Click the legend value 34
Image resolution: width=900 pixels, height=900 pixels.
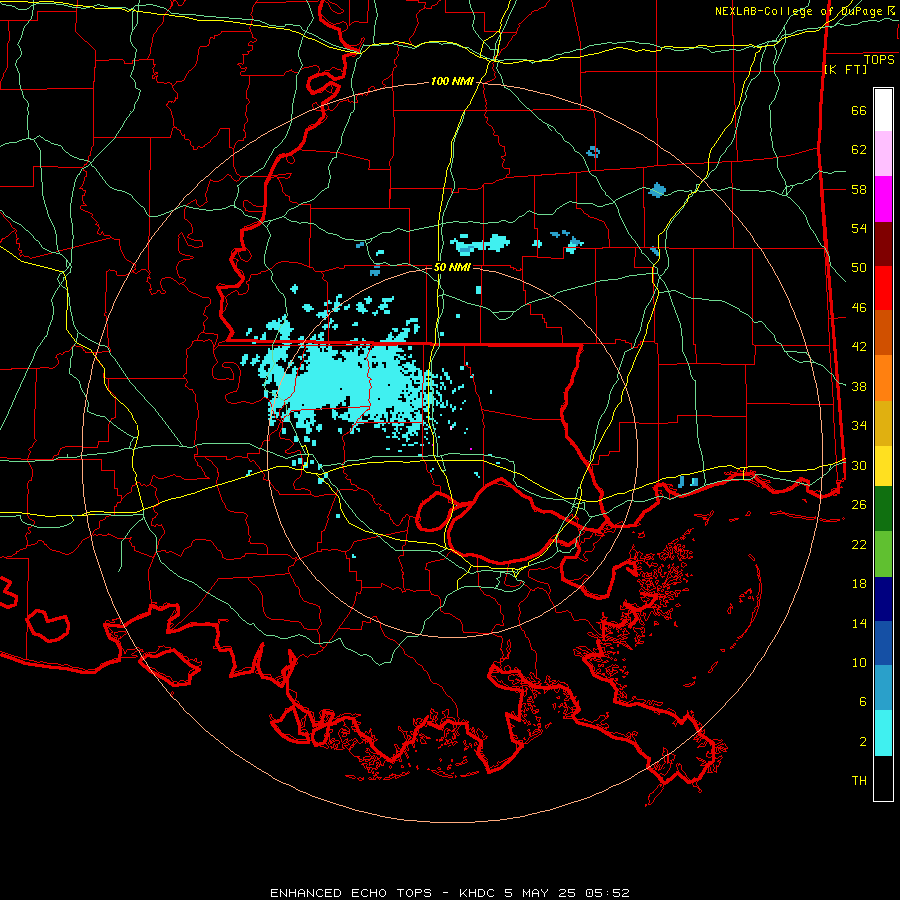point(859,426)
